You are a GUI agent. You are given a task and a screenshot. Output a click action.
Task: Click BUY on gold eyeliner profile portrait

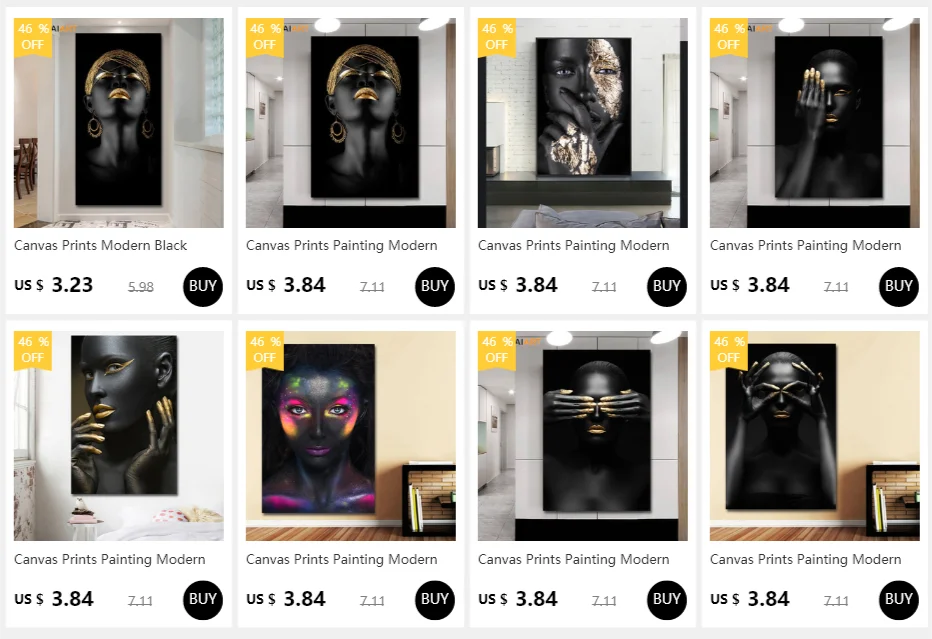pyautogui.click(x=203, y=600)
